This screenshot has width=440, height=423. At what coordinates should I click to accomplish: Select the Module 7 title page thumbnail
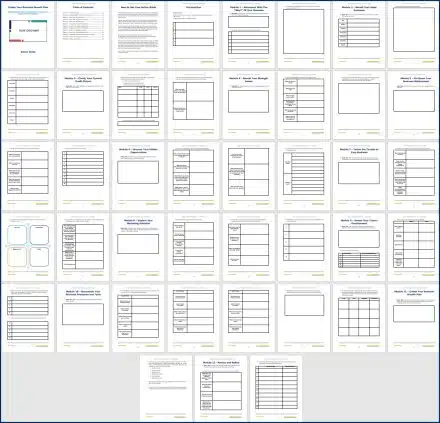pos(359,176)
